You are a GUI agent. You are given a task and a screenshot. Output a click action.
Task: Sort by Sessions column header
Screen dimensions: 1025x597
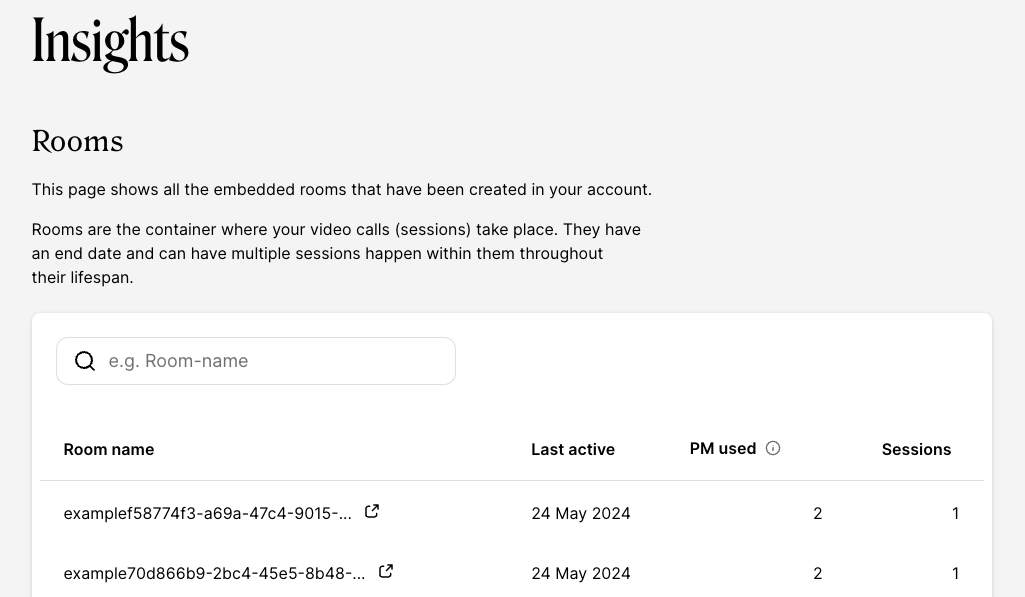tap(916, 449)
